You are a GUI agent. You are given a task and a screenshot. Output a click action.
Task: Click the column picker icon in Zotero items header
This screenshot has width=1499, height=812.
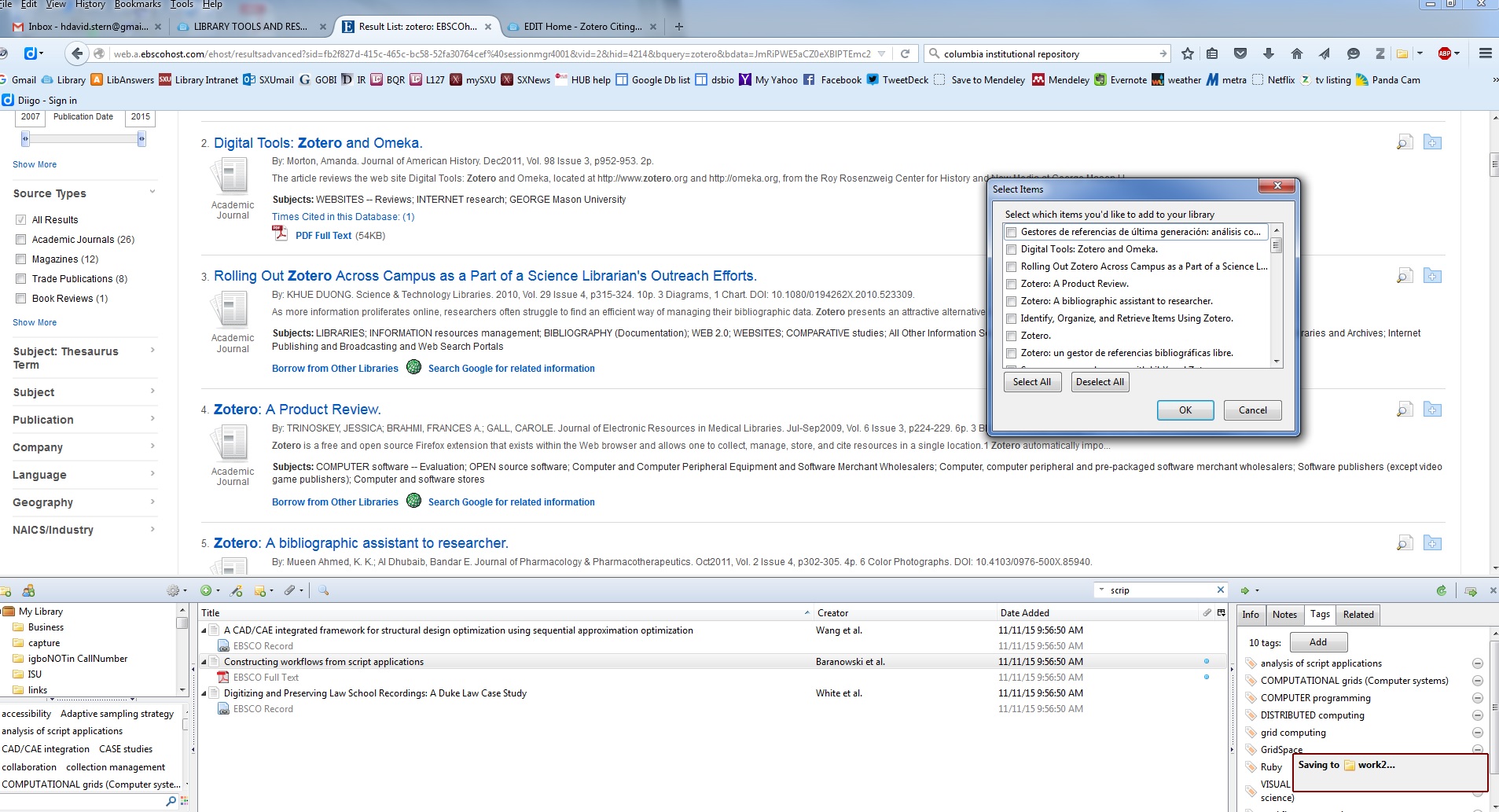[x=1221, y=612]
